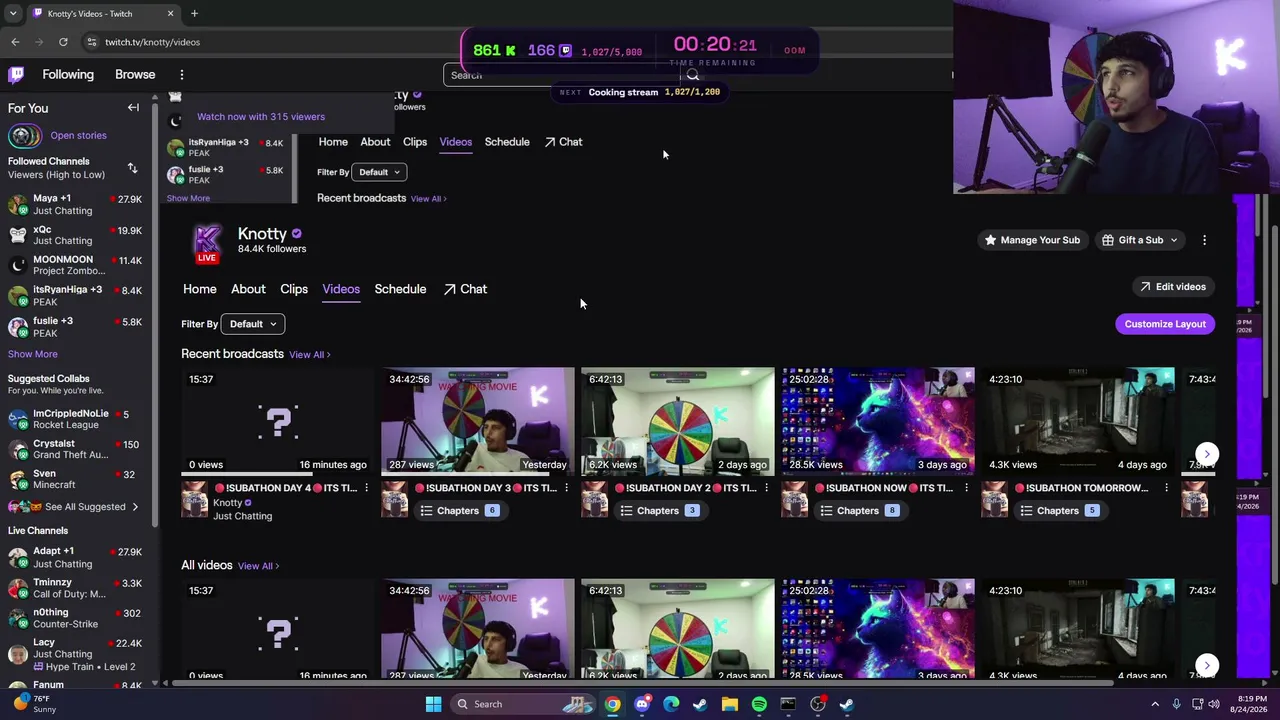Open Maya +1 channel in sidebar
1280x720 pixels.
[x=75, y=204]
